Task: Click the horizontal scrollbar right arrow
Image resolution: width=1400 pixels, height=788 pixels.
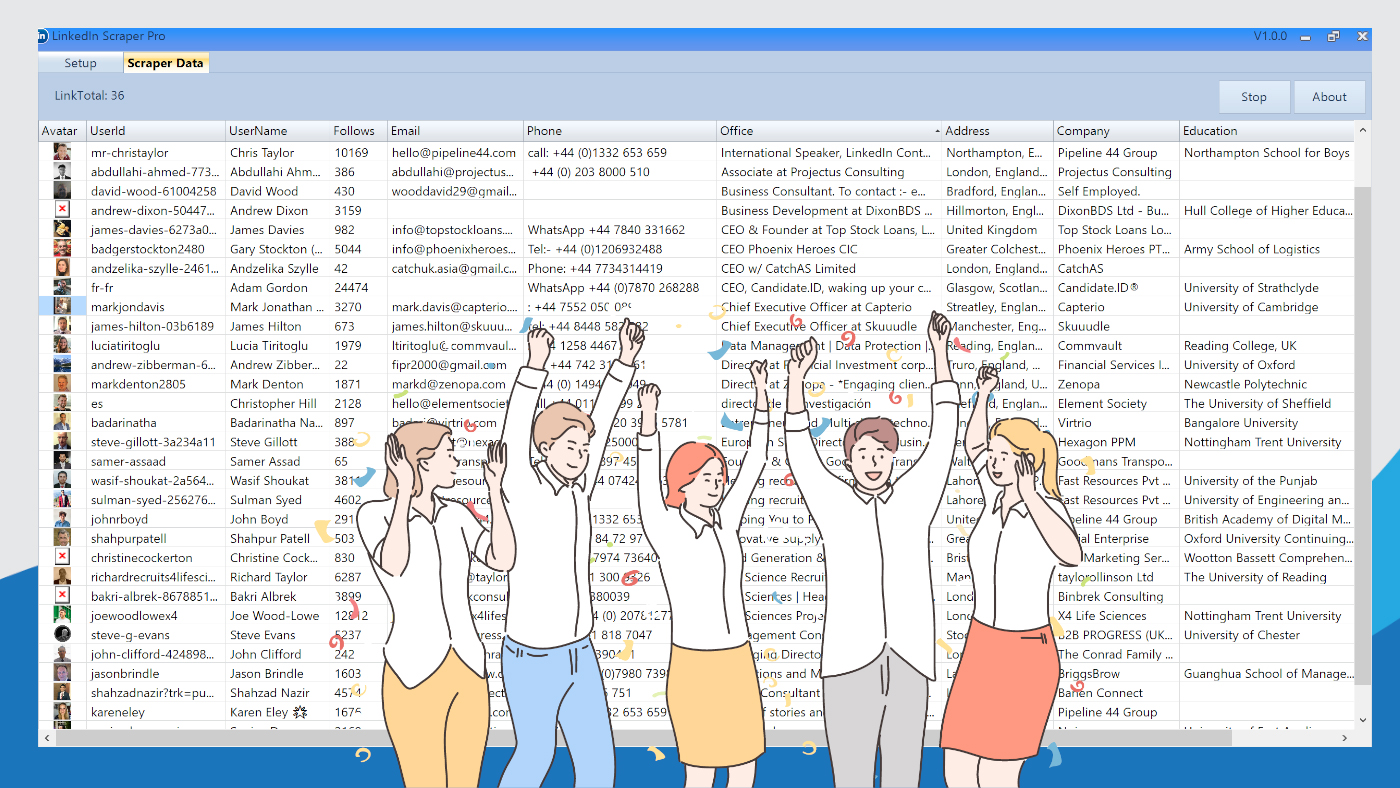Action: (x=1347, y=737)
